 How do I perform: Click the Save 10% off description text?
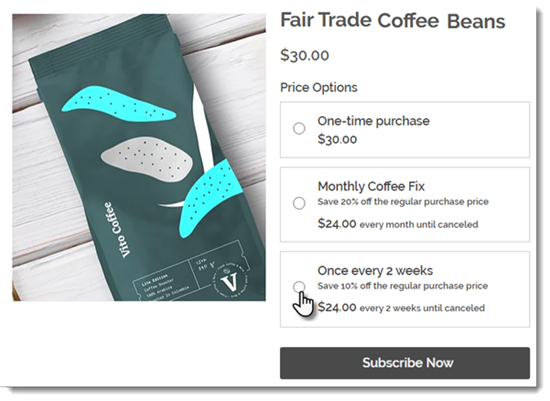[x=403, y=286]
